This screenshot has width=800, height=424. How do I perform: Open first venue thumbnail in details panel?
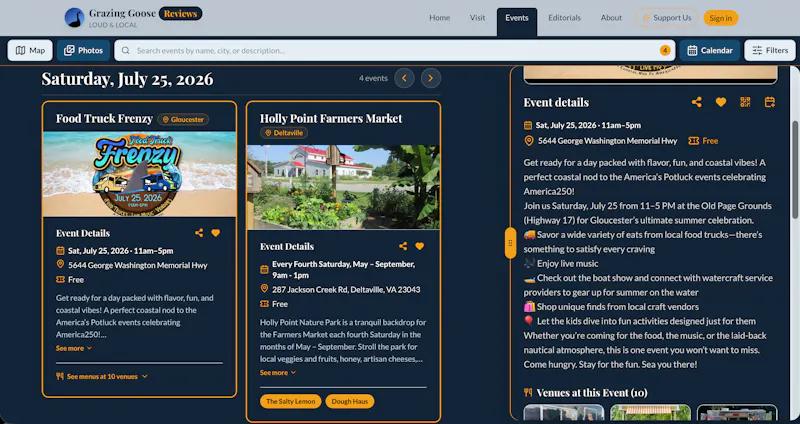click(x=564, y=413)
